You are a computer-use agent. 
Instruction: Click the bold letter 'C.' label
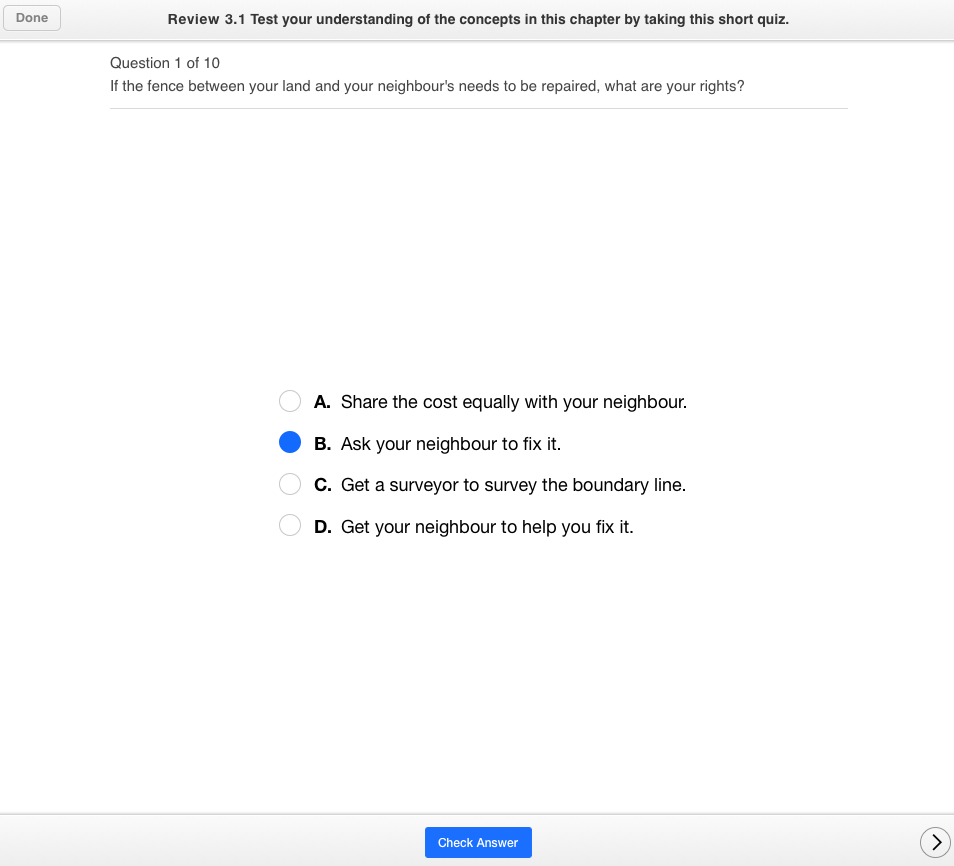click(x=322, y=485)
